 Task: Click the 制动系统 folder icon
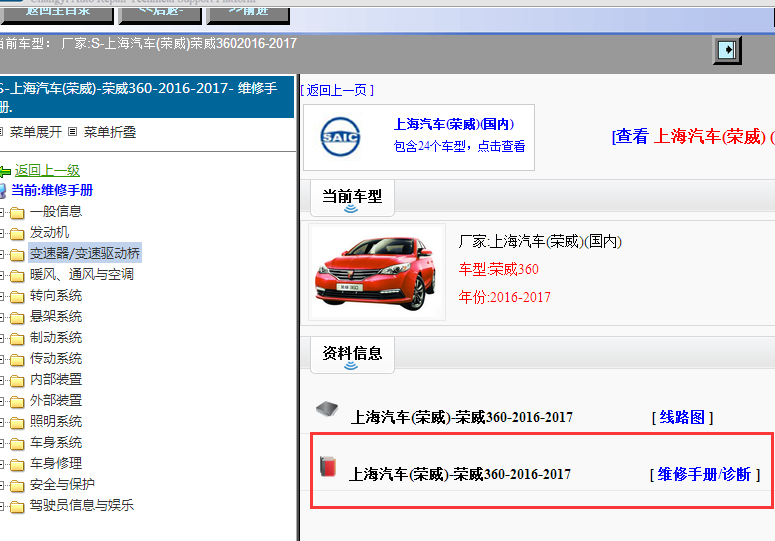[x=17, y=339]
